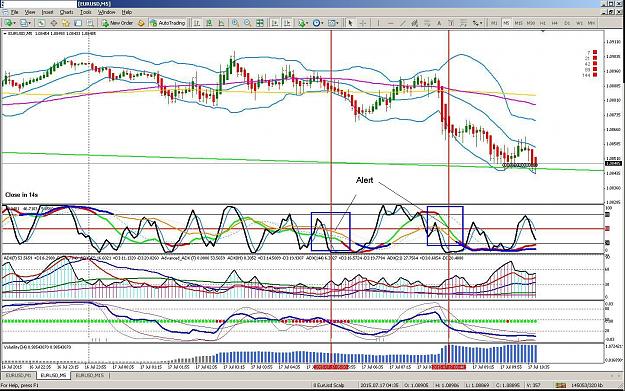Screen dimensions: 625x391
Task: Click the New Order button
Action: point(117,23)
